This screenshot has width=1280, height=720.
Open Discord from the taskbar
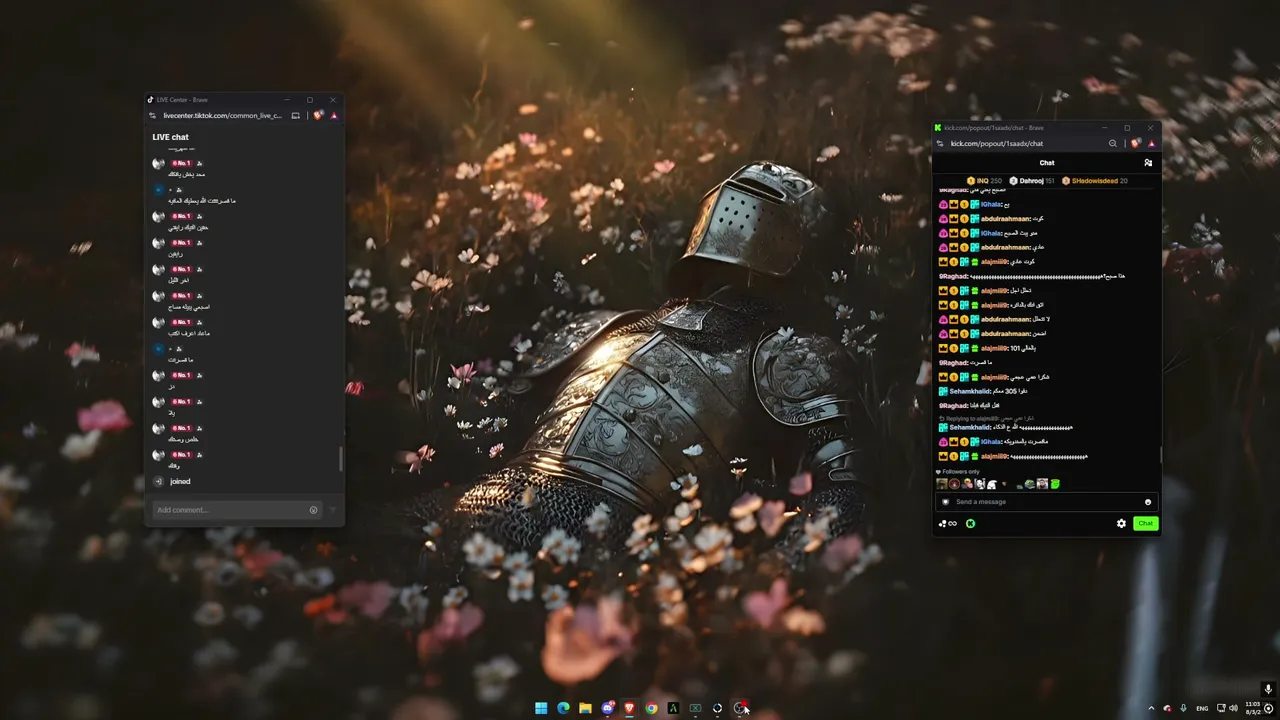[x=607, y=708]
